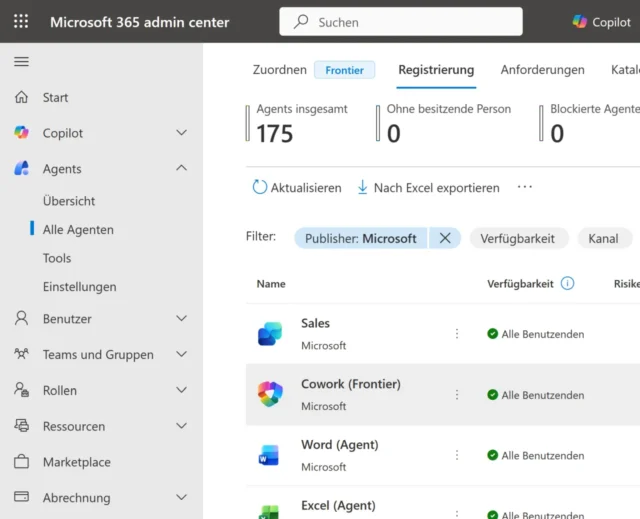Click Microsoft 365 admin center title
The width and height of the screenshot is (640, 519).
[140, 22]
